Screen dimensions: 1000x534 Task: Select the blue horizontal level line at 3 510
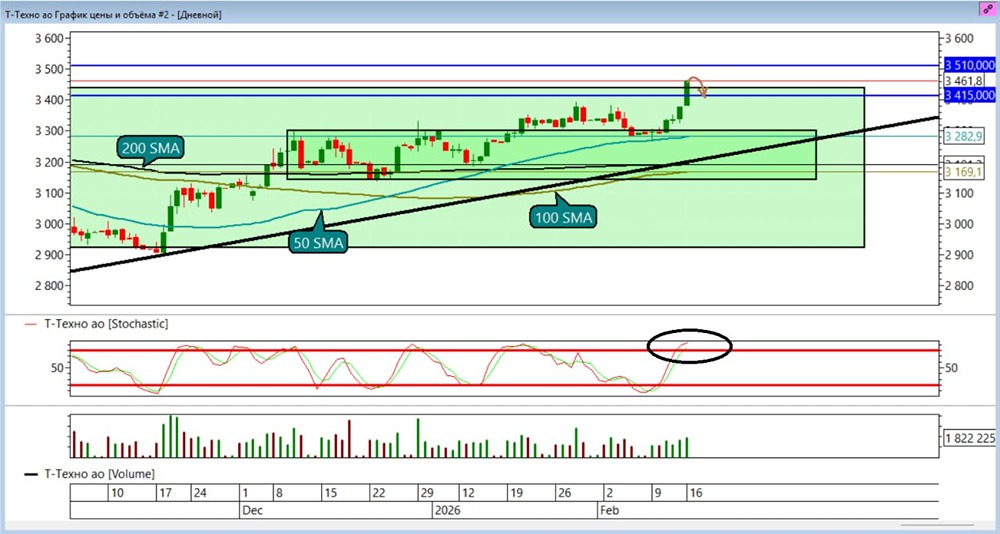[x=504, y=65]
